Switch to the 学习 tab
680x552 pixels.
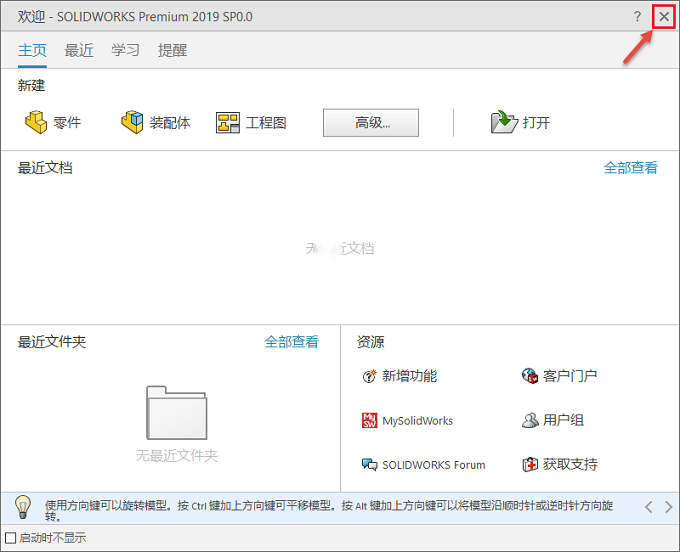tap(125, 50)
